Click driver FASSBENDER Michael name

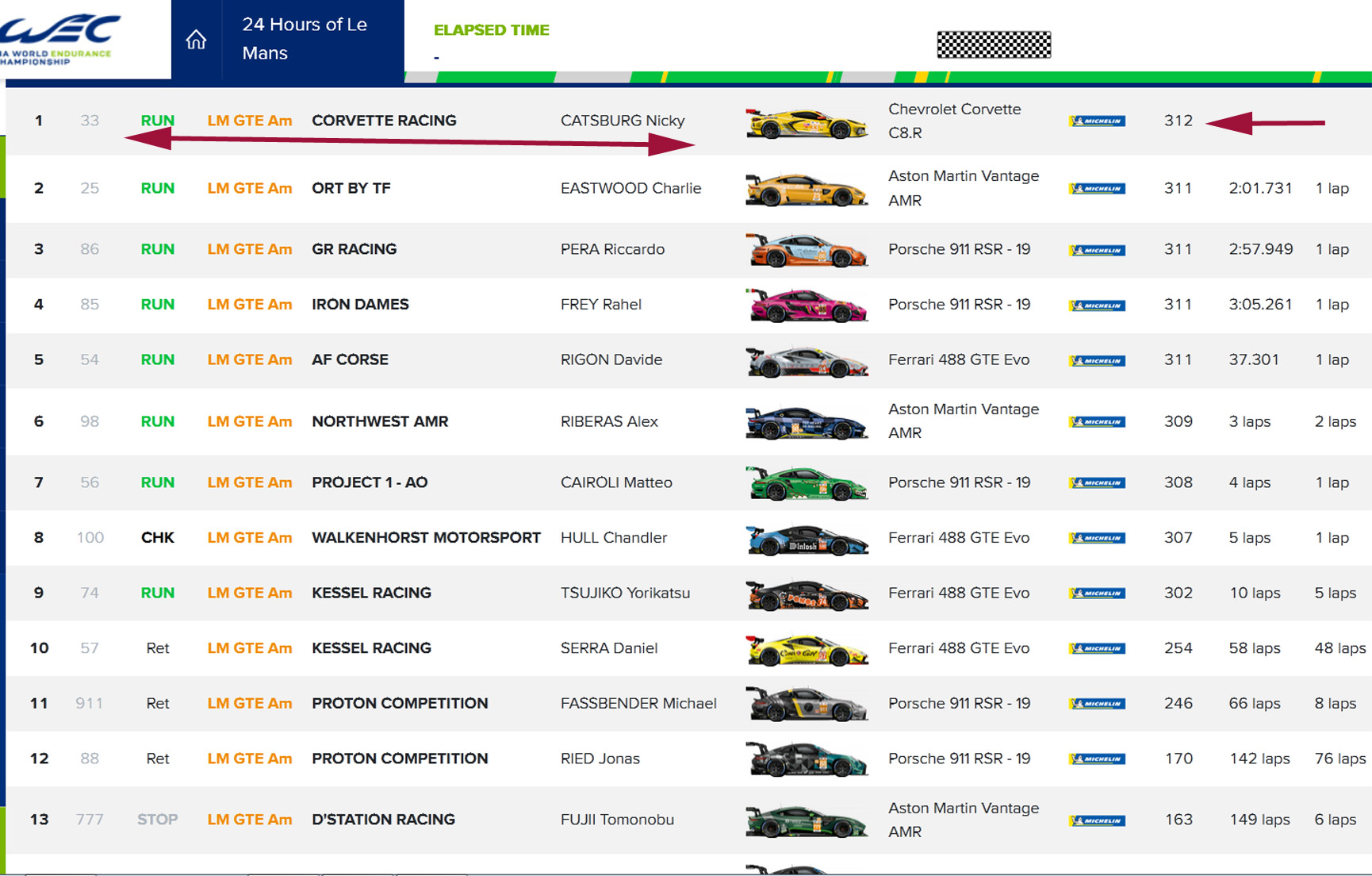click(638, 704)
